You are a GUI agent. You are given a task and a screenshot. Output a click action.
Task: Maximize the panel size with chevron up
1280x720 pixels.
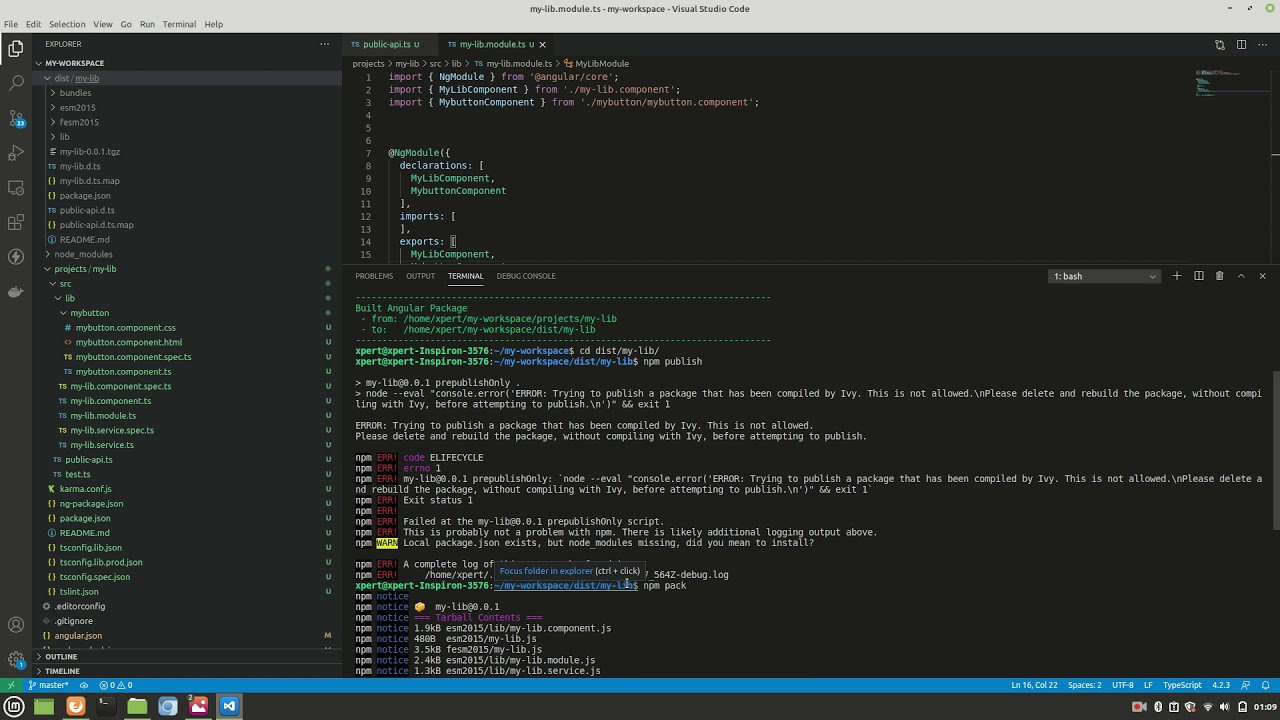pyautogui.click(x=1241, y=276)
